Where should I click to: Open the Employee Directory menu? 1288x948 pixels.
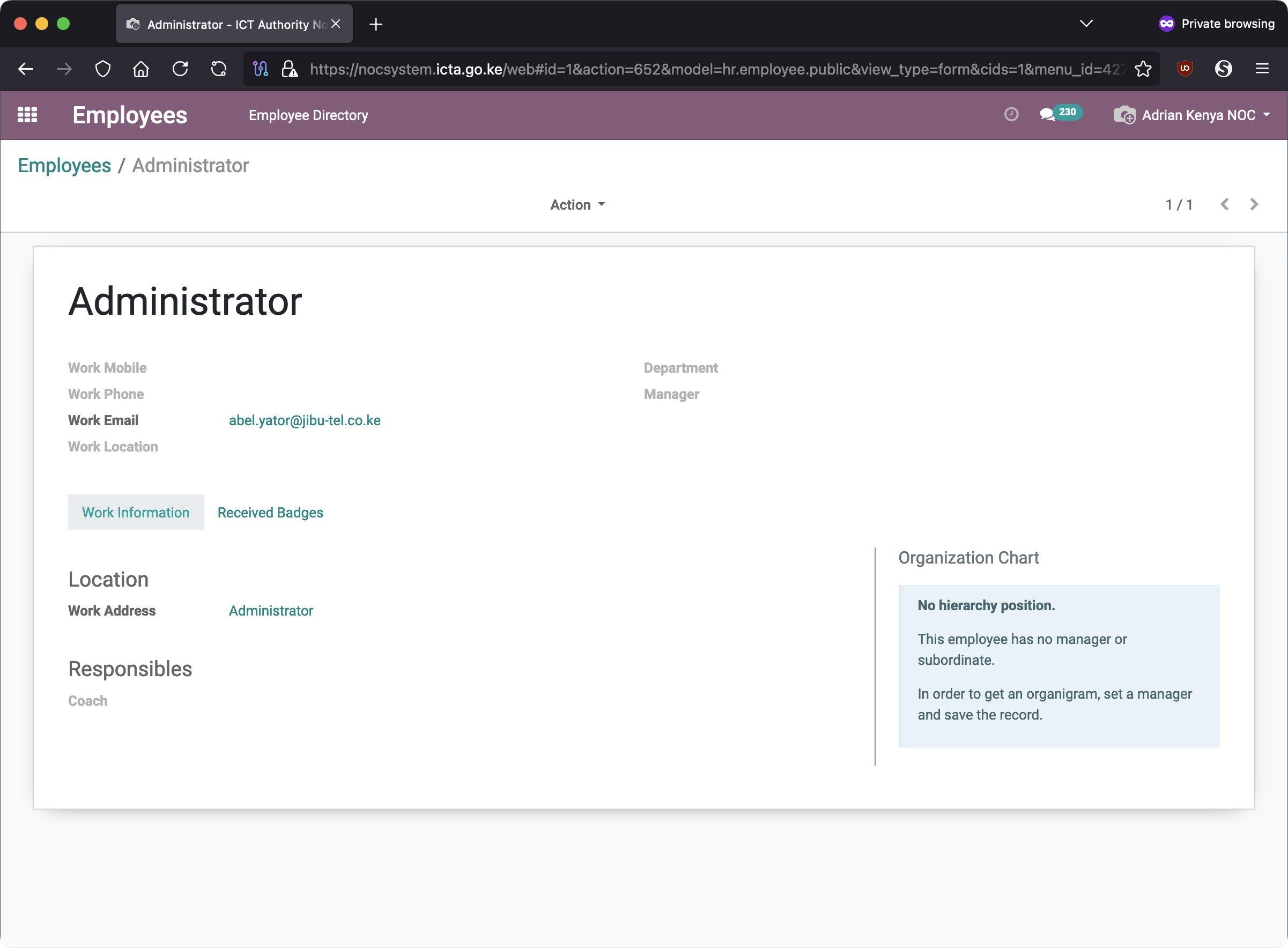308,115
